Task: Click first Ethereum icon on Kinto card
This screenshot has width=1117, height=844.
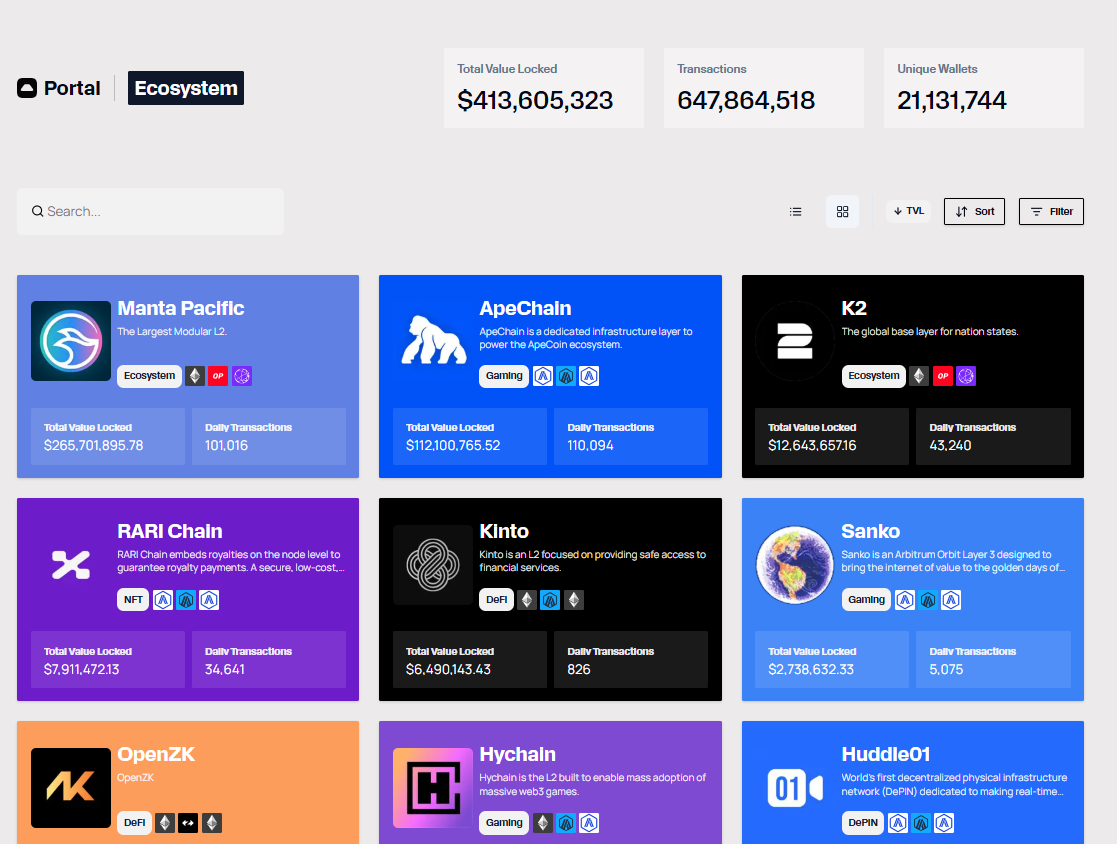Action: (527, 600)
